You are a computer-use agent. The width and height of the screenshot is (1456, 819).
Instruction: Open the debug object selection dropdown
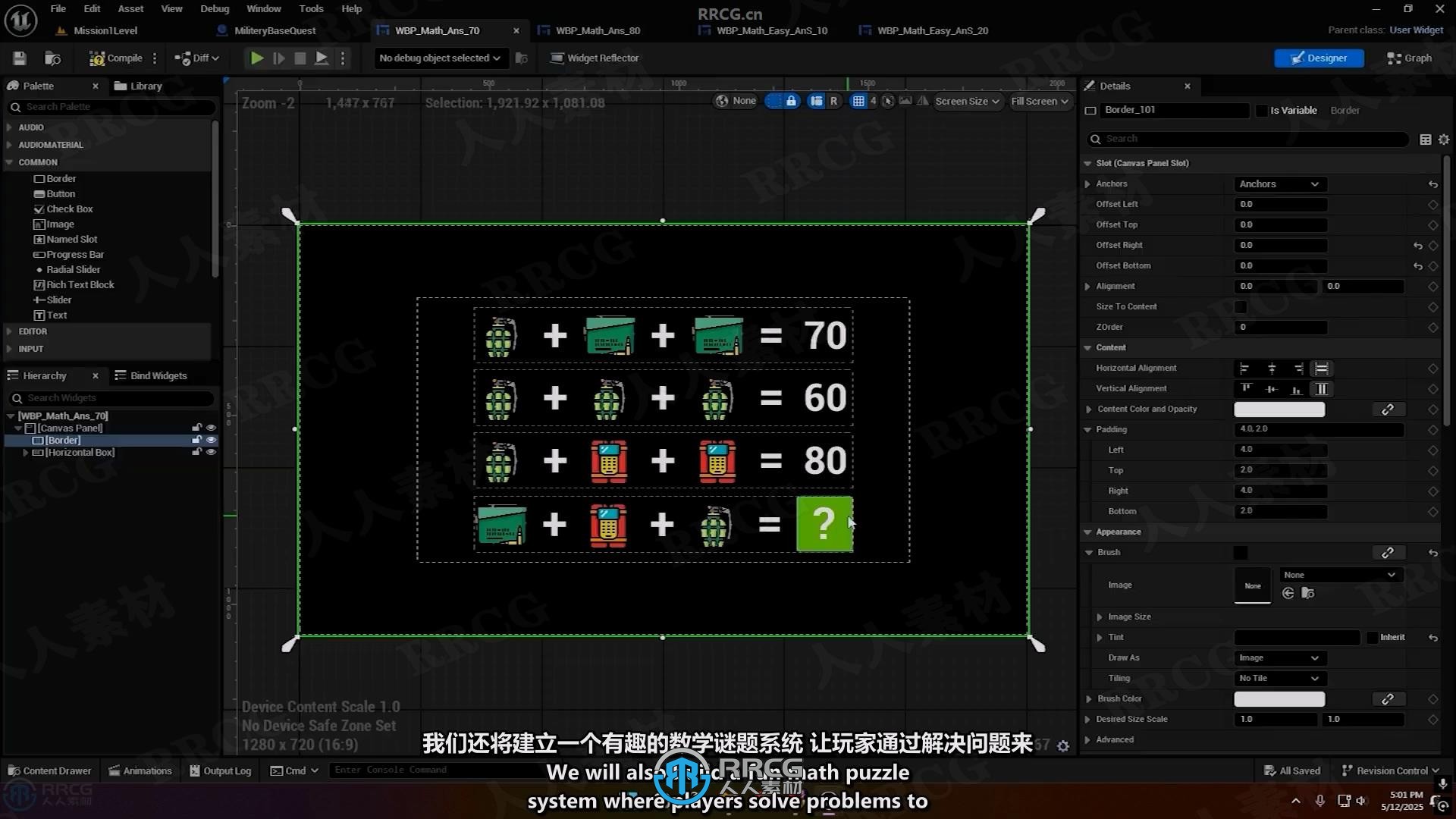click(439, 58)
